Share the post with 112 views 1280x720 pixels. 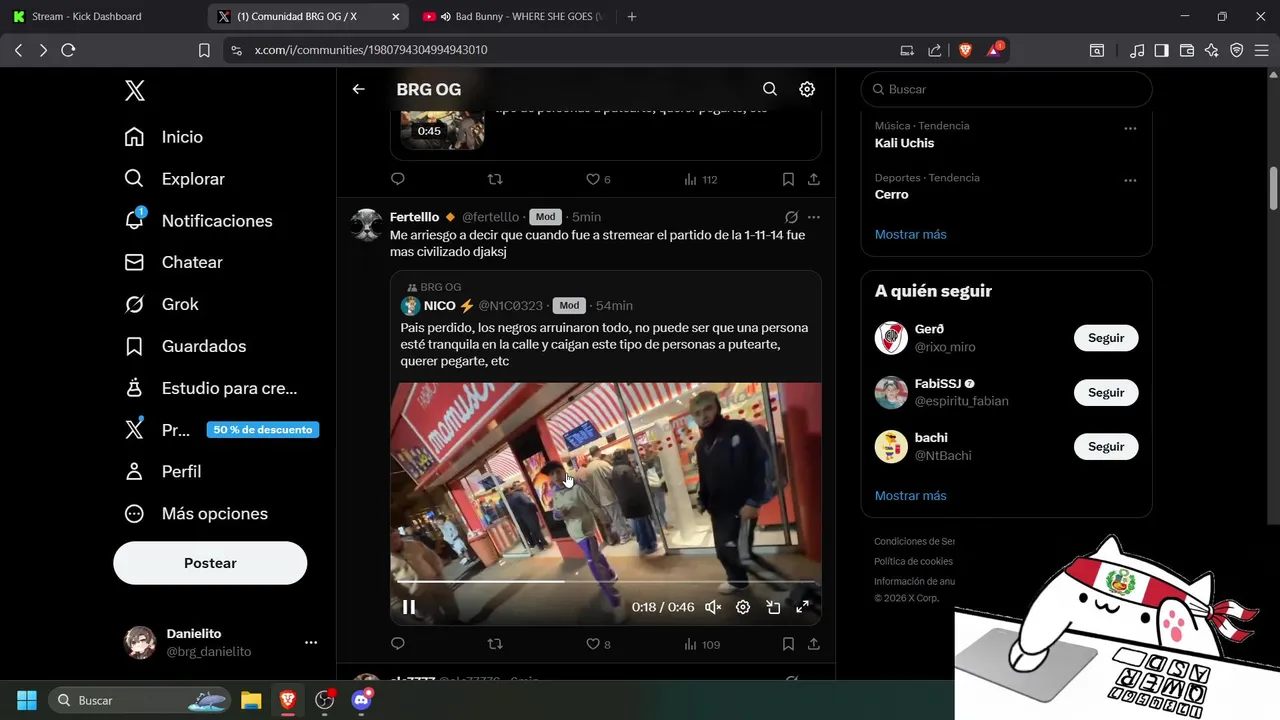point(814,179)
